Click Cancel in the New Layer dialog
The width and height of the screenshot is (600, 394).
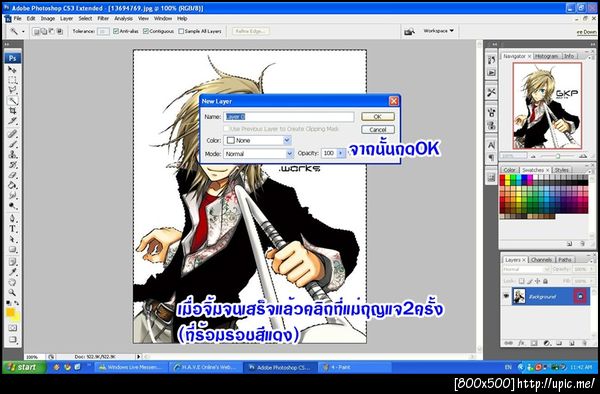[x=378, y=129]
